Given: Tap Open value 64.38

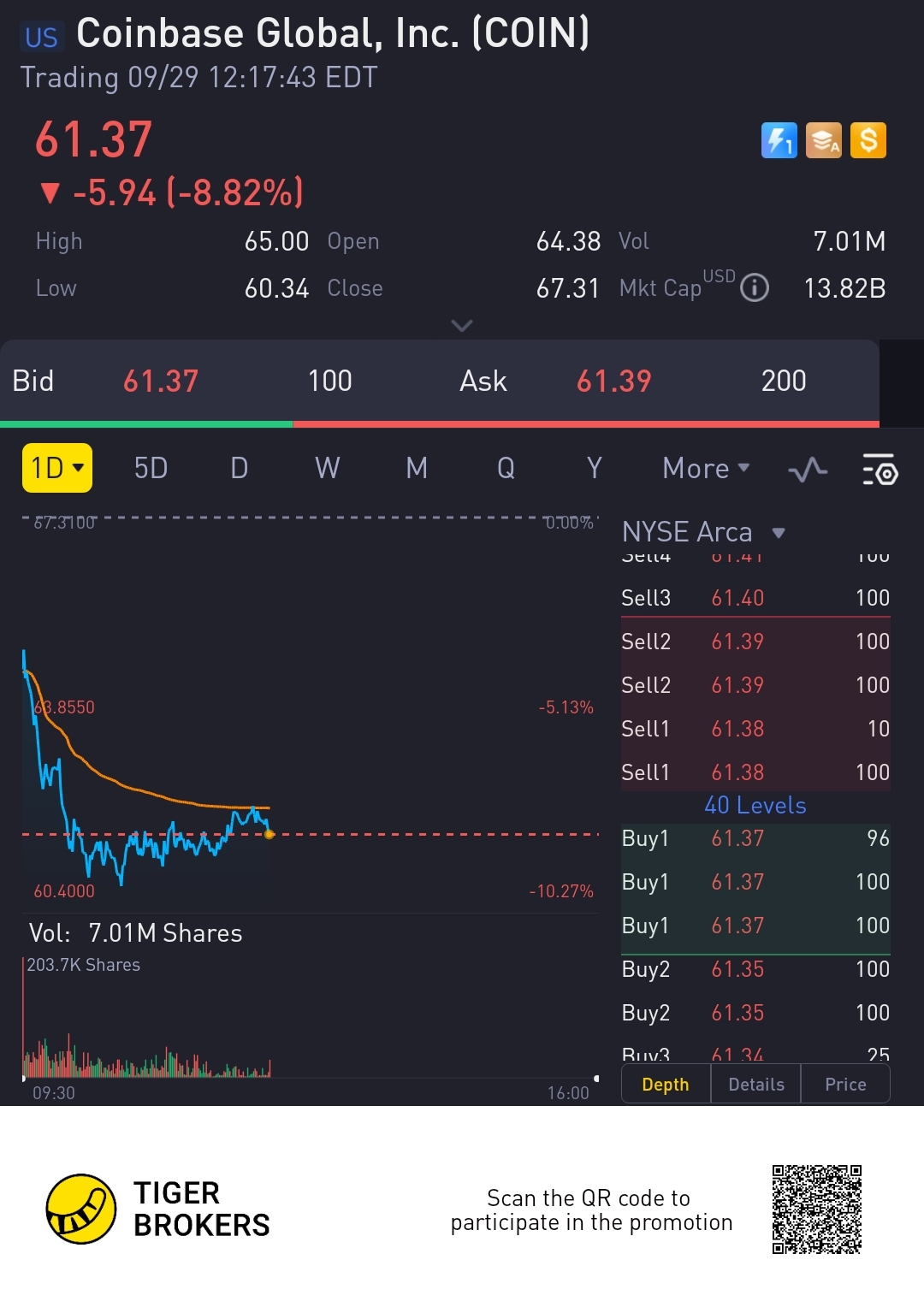Looking at the screenshot, I should (568, 241).
